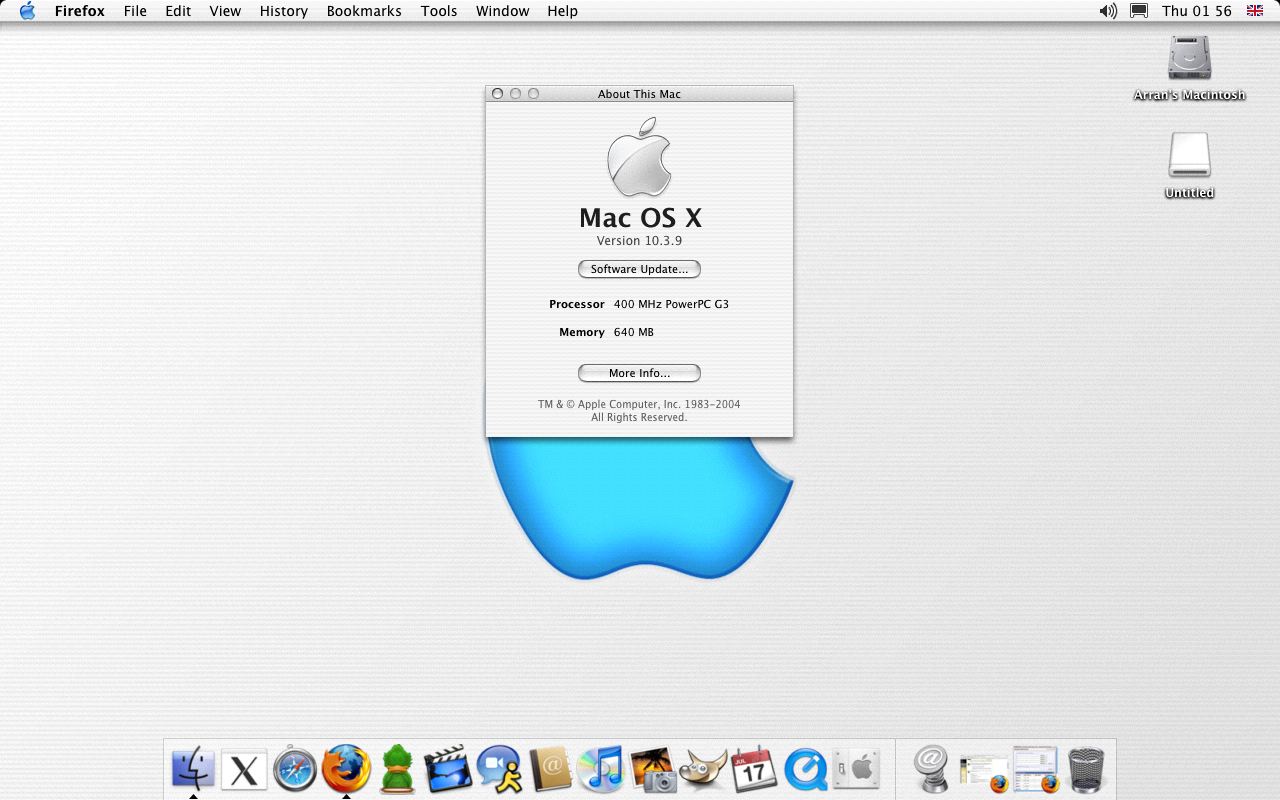
Task: Open iPhoto camera icon in dock
Action: [x=654, y=769]
